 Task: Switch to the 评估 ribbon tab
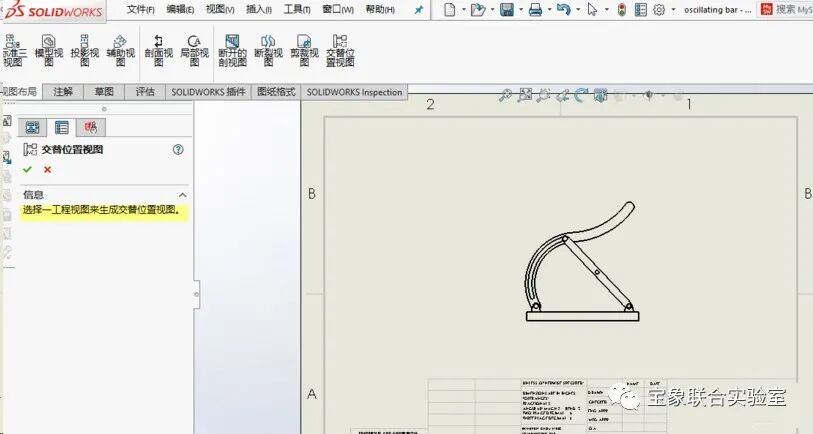(x=145, y=92)
